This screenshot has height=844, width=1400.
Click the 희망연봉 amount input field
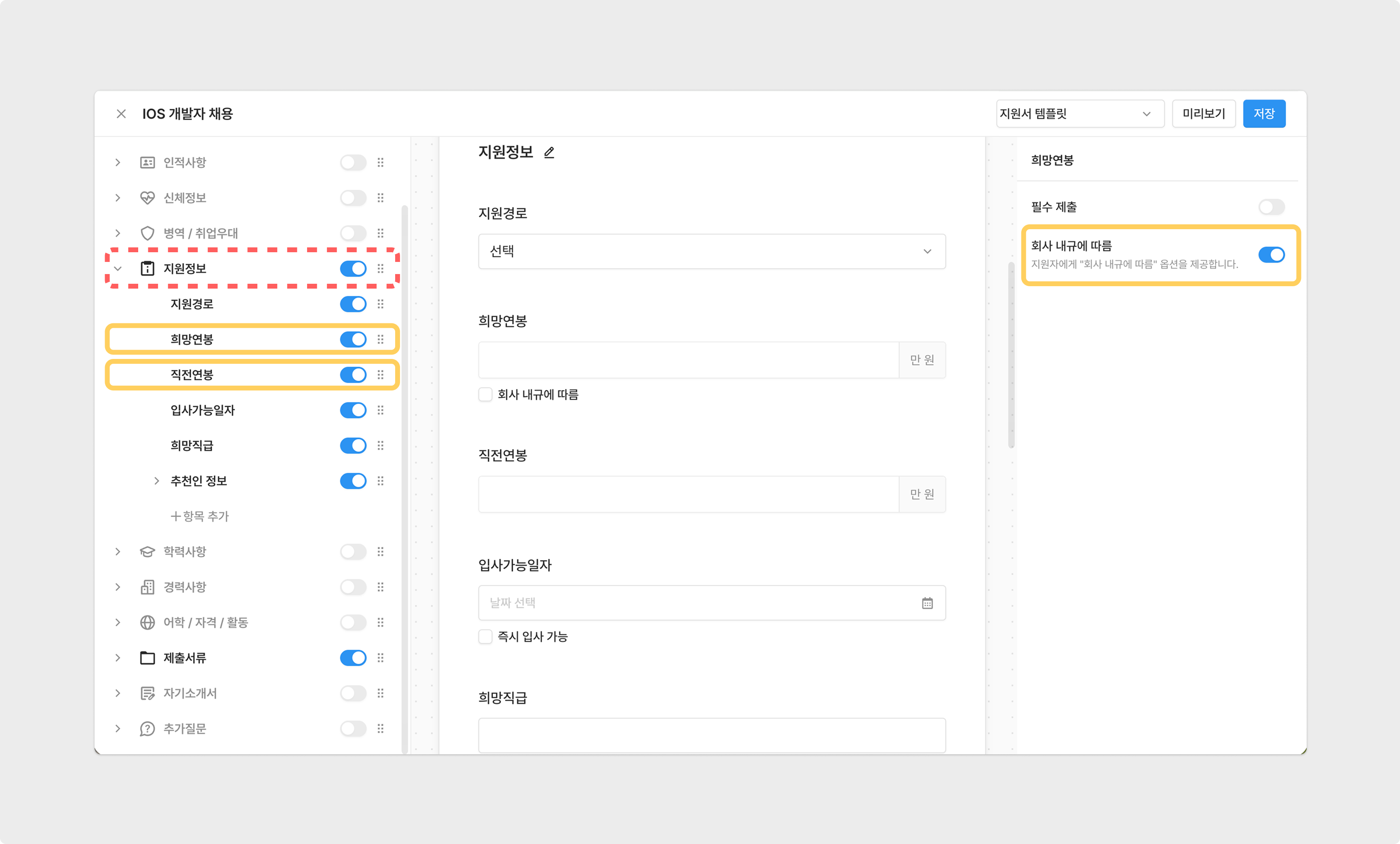coord(688,360)
